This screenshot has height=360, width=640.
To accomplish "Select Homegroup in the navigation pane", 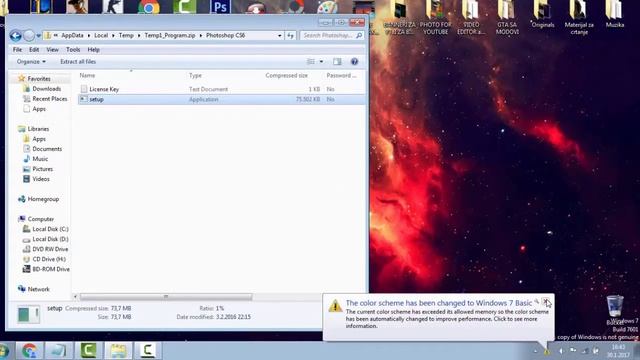I will pos(43,199).
